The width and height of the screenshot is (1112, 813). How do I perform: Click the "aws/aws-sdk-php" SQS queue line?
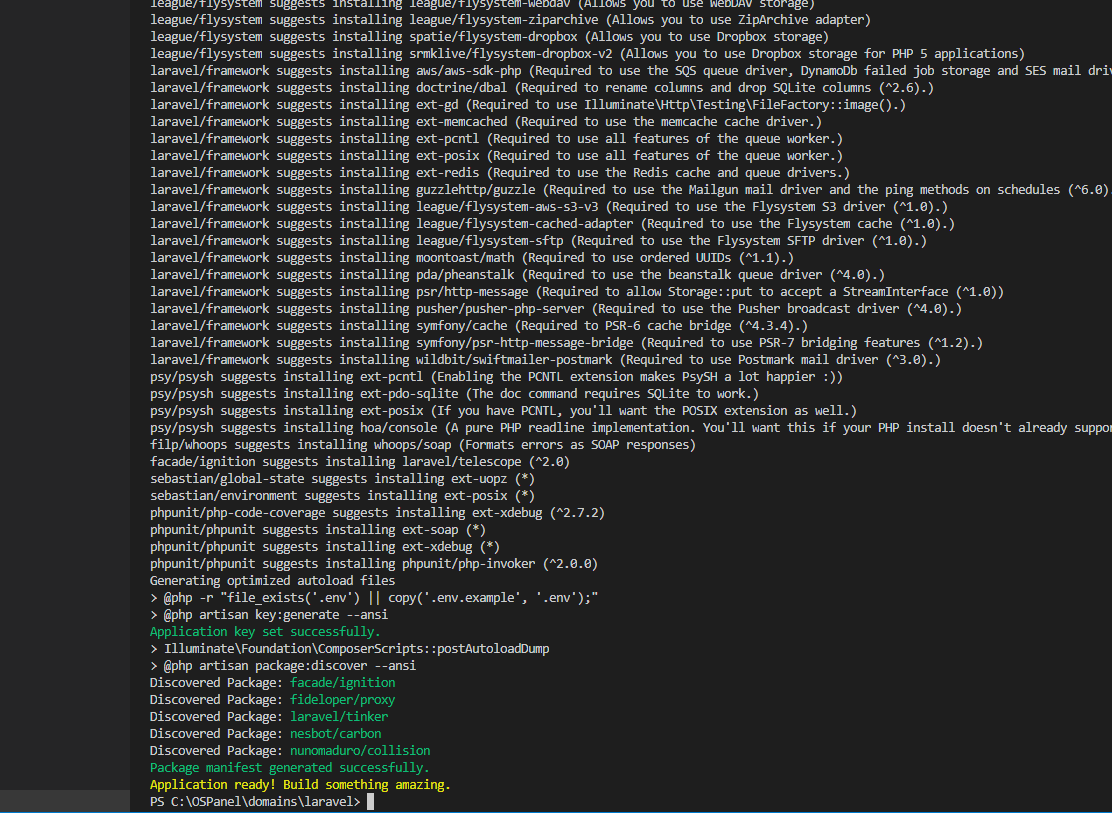[x=630, y=70]
